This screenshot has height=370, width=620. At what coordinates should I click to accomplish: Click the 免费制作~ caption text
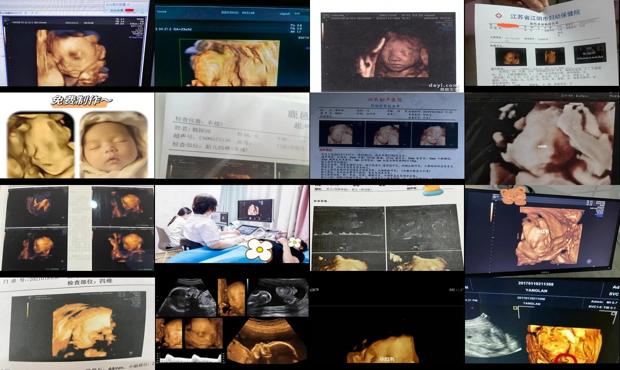click(x=81, y=101)
